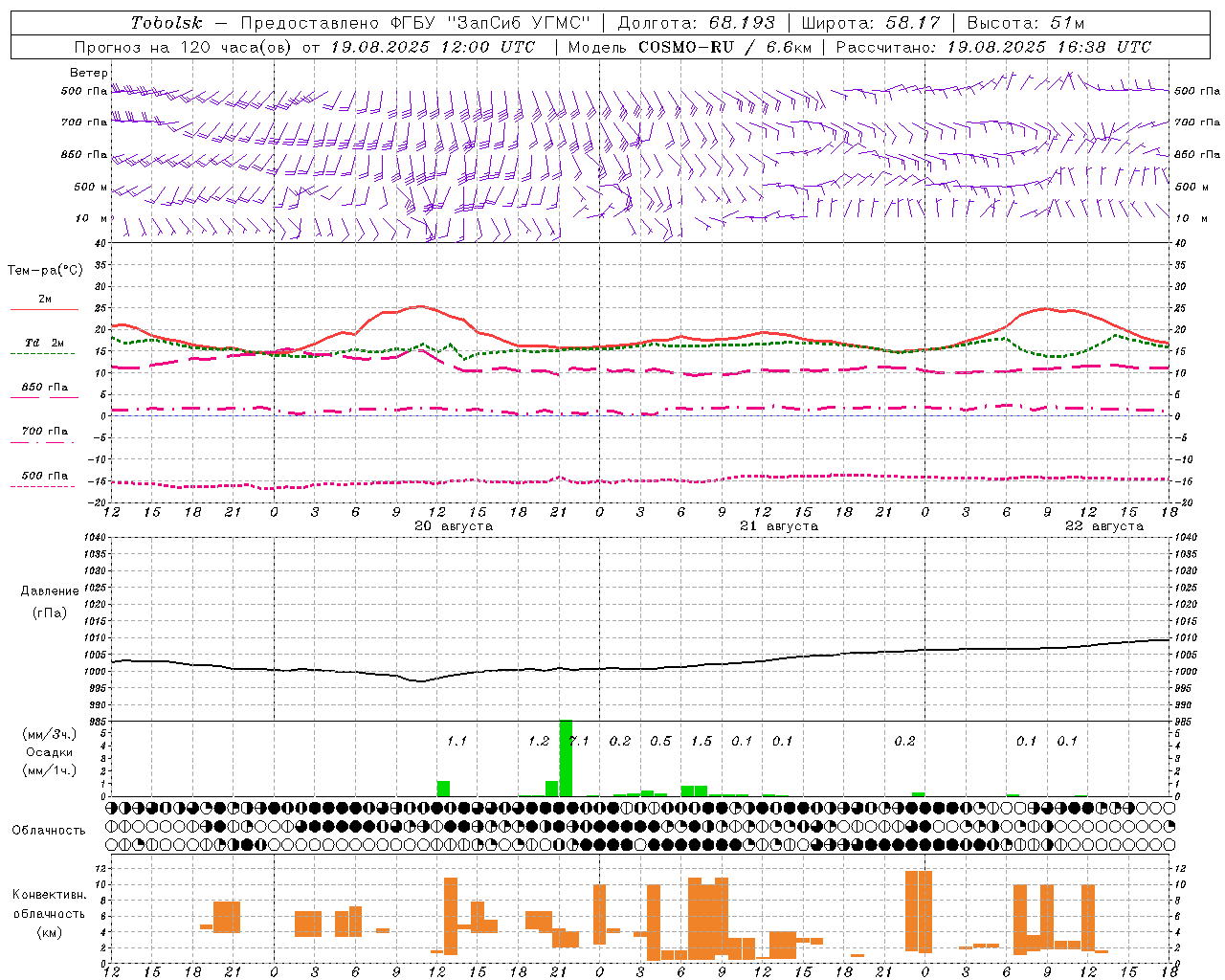
Task: Click the 'Облачность' cloud cover label
Action: [48, 830]
